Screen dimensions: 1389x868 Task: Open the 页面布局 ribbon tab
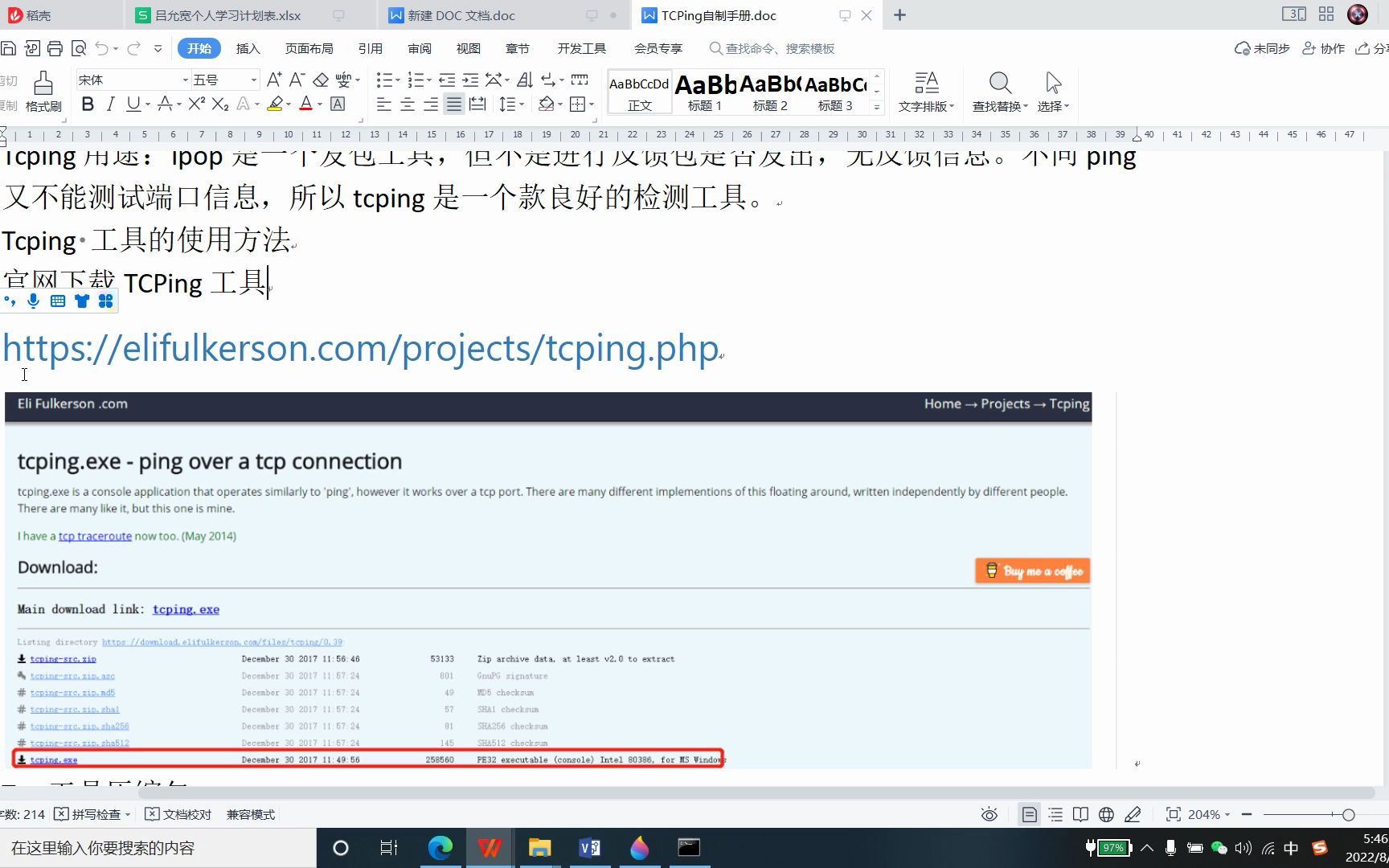point(309,48)
